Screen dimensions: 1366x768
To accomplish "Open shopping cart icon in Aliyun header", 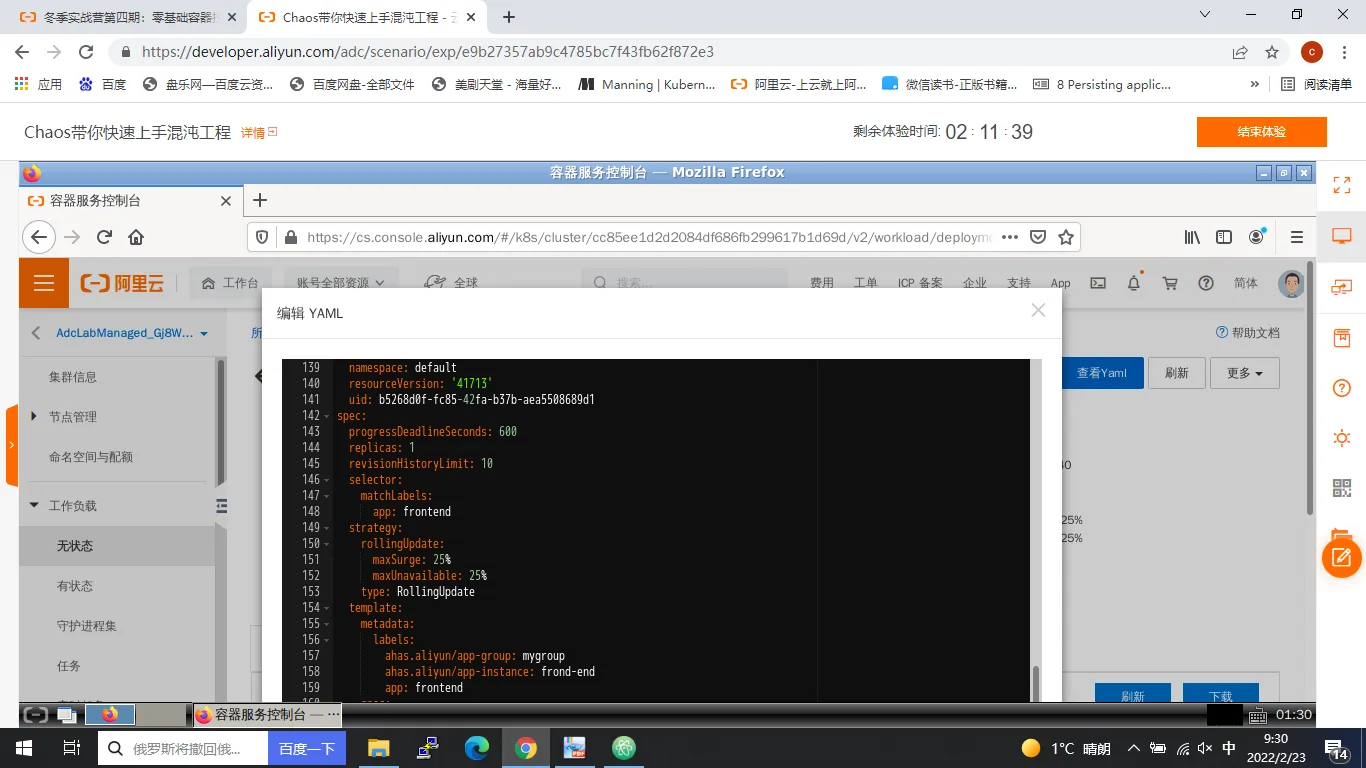I will click(x=1170, y=283).
